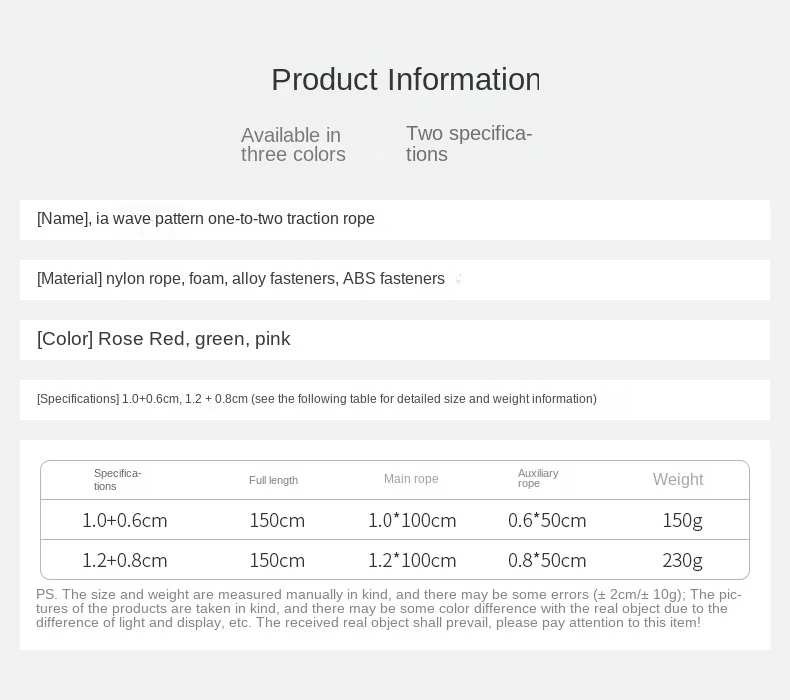Select the Name row for traction rope
This screenshot has width=790, height=700.
pyautogui.click(x=206, y=219)
